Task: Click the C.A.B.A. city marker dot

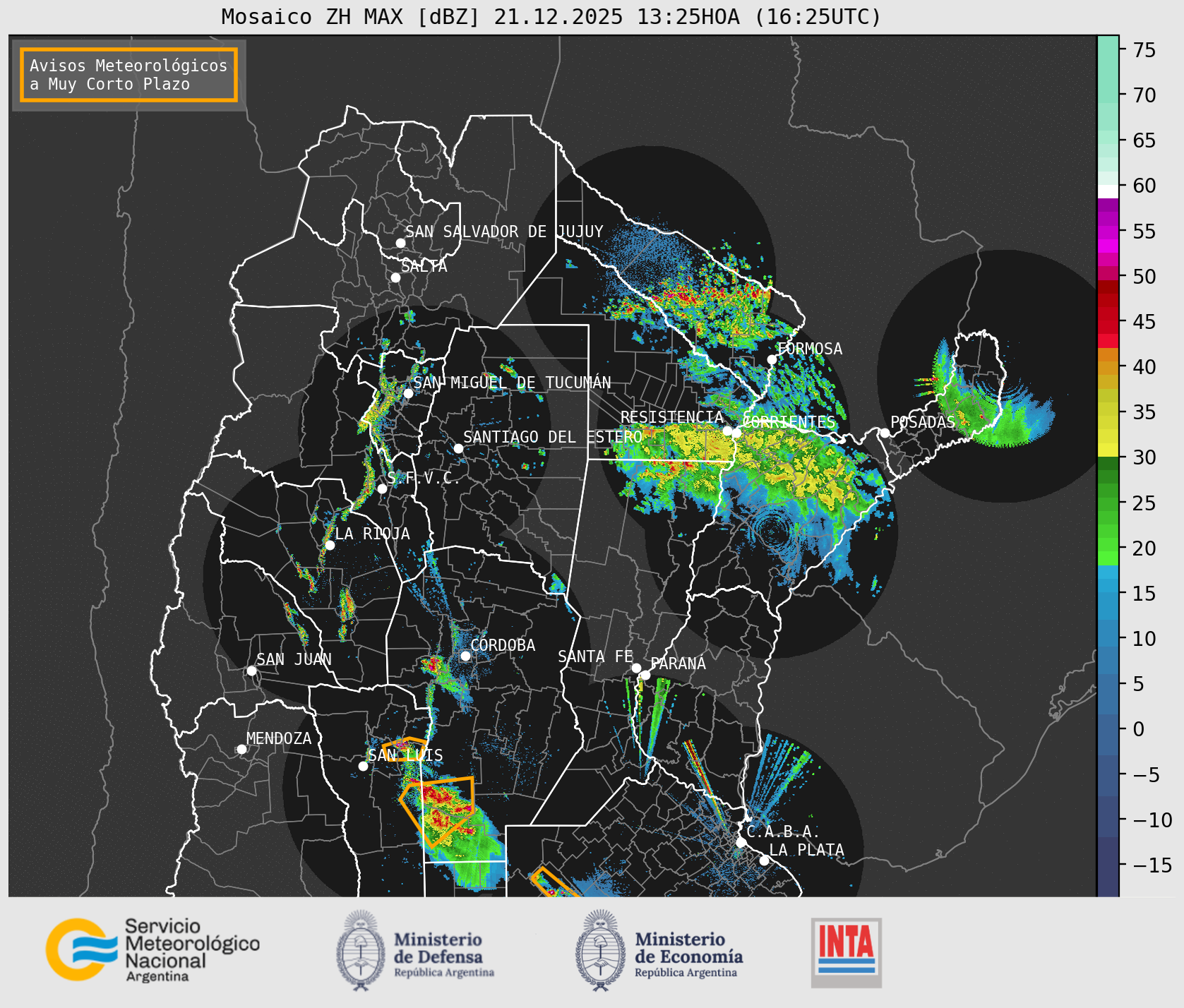Action: click(741, 842)
